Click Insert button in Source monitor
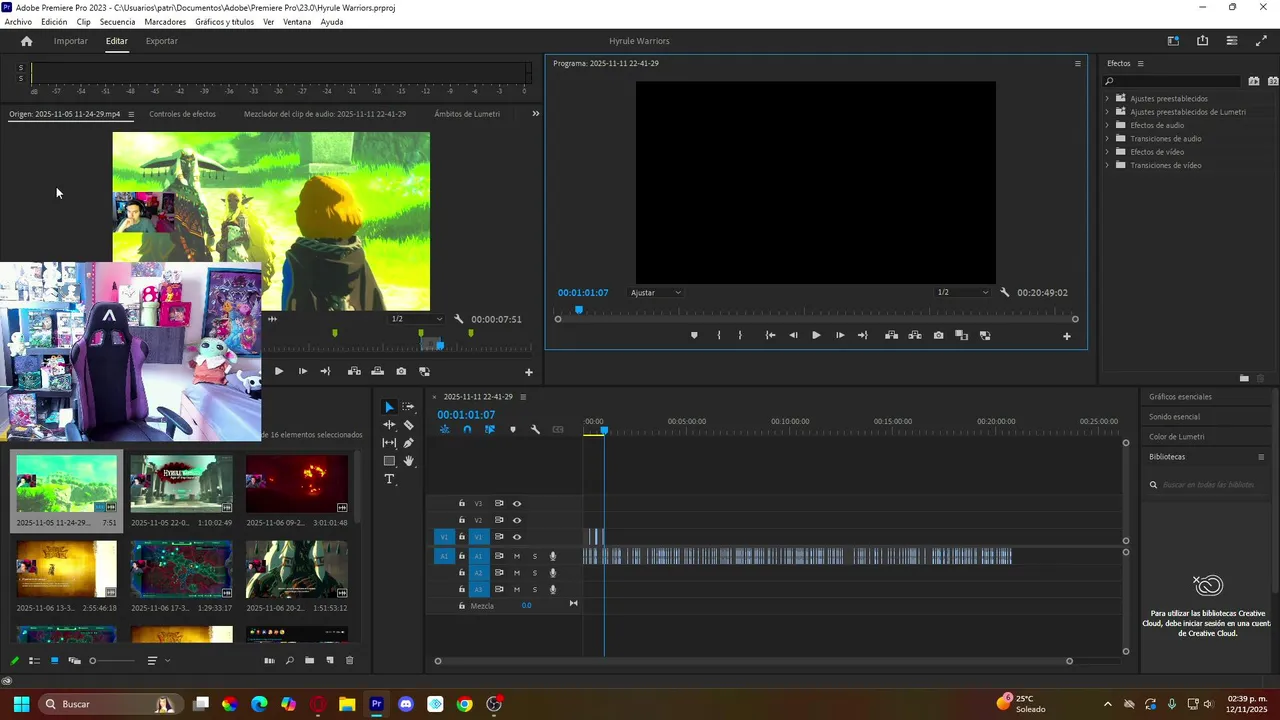This screenshot has width=1280, height=720. (354, 371)
